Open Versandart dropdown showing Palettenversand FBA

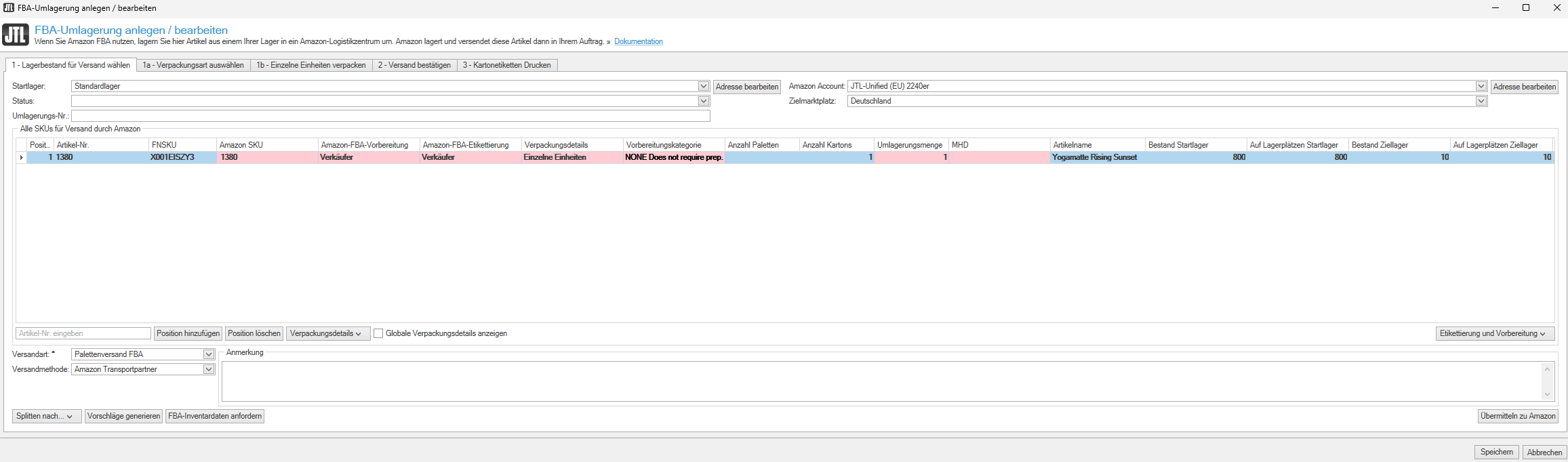pyautogui.click(x=209, y=354)
